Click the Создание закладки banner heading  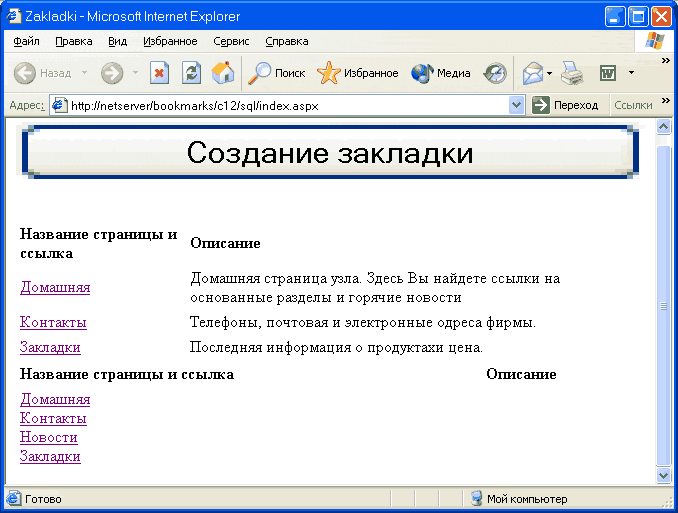[330, 152]
